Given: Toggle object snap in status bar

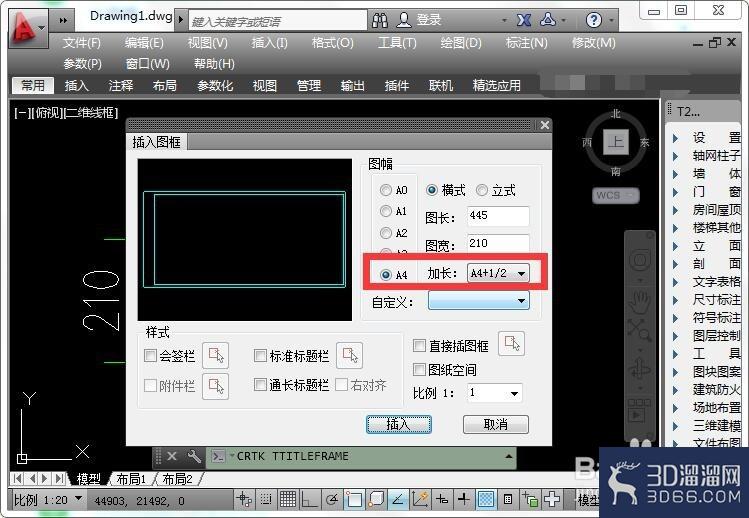Looking at the screenshot, I should [353, 499].
